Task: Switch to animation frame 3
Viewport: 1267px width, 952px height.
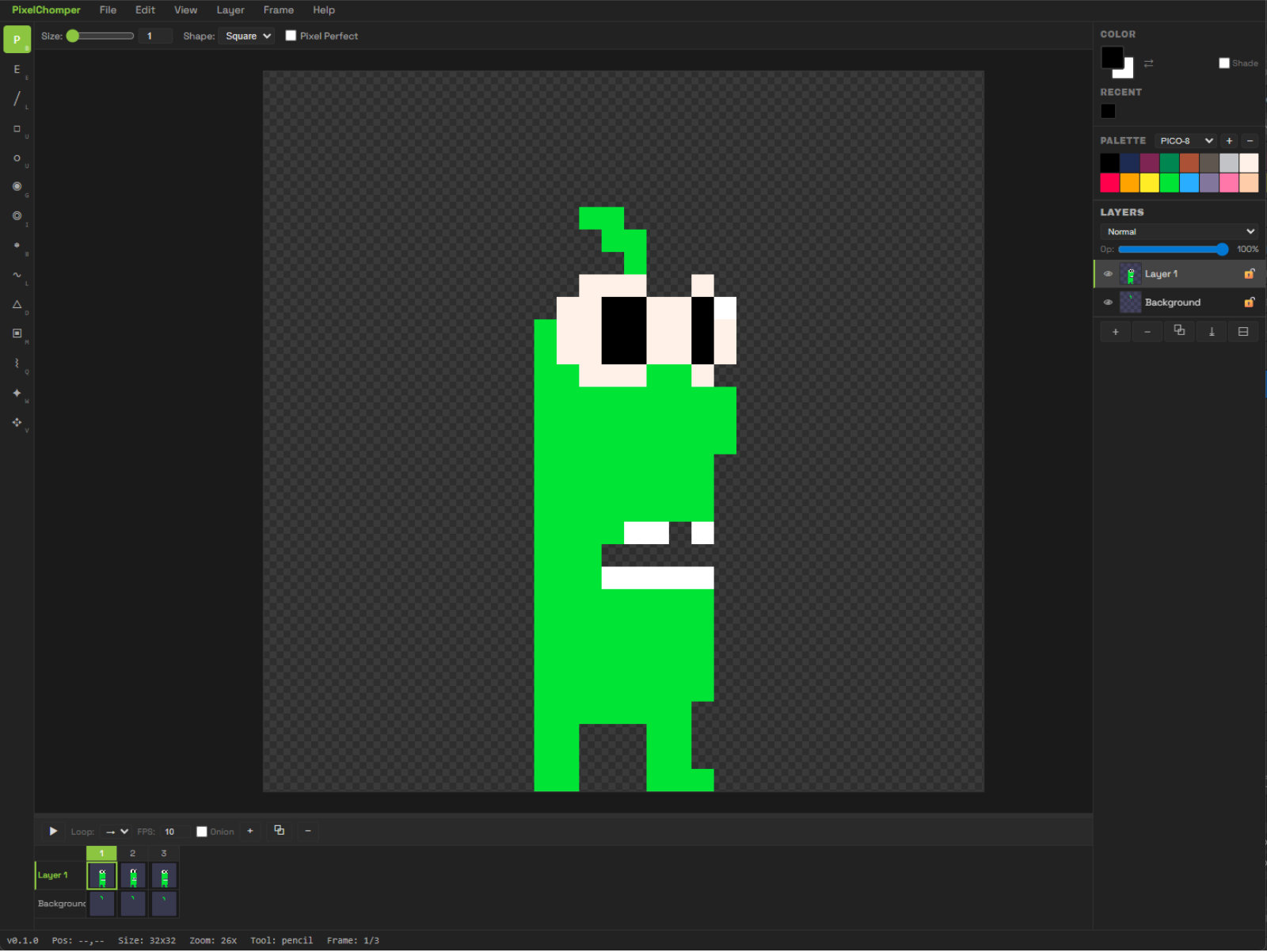Action: pos(164,853)
